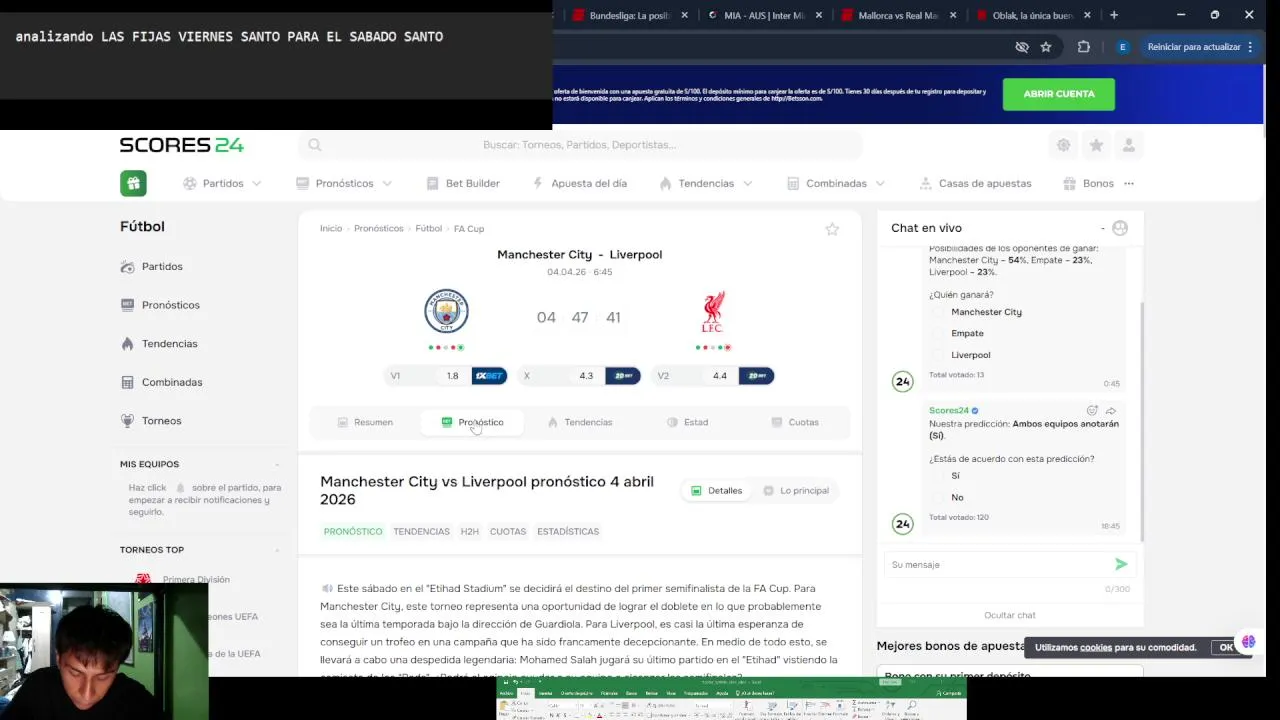Viewport: 1280px width, 720px height.
Task: Switch to the Detalles view
Action: click(716, 491)
